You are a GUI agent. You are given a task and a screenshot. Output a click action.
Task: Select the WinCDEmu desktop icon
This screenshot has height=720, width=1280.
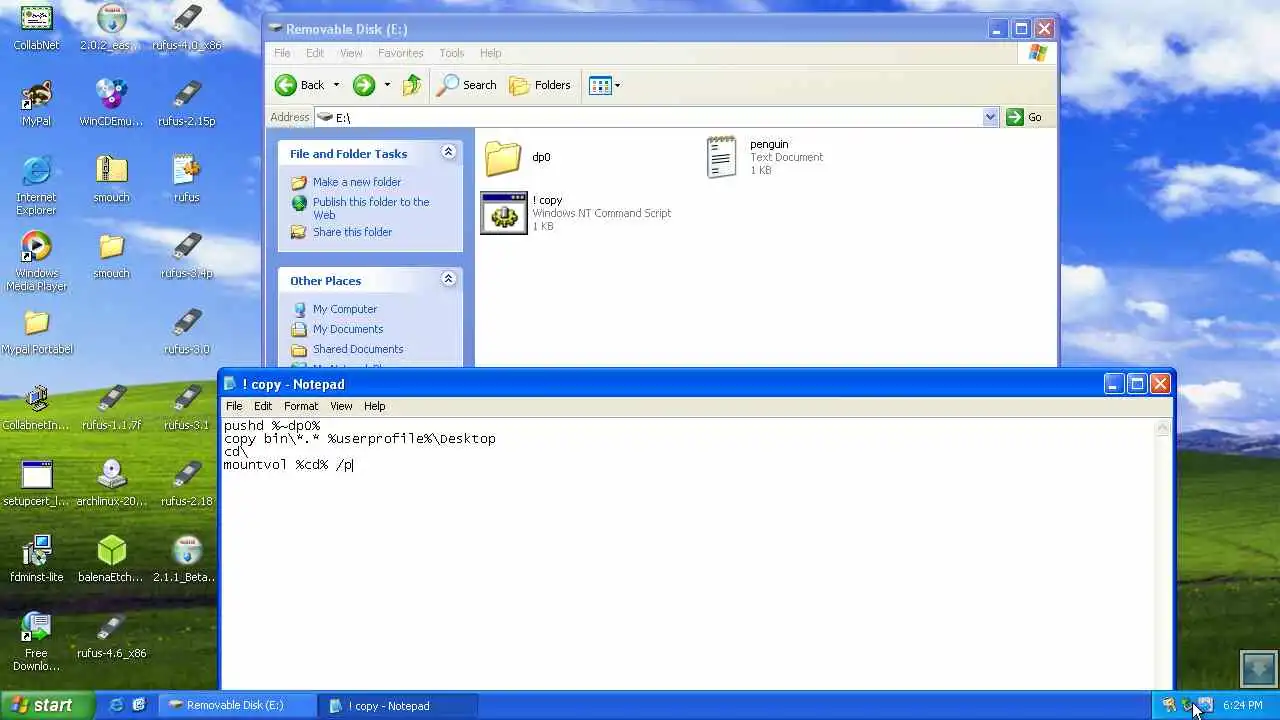coord(111,103)
